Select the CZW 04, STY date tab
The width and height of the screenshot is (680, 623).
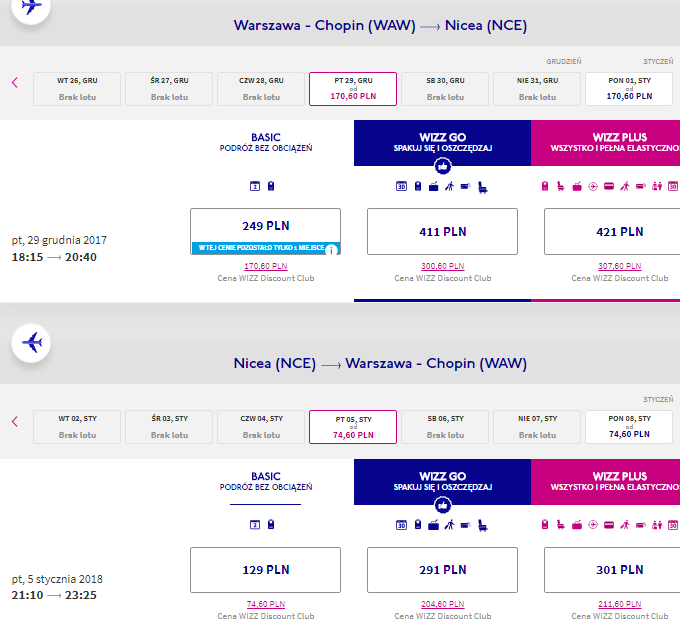pos(261,427)
